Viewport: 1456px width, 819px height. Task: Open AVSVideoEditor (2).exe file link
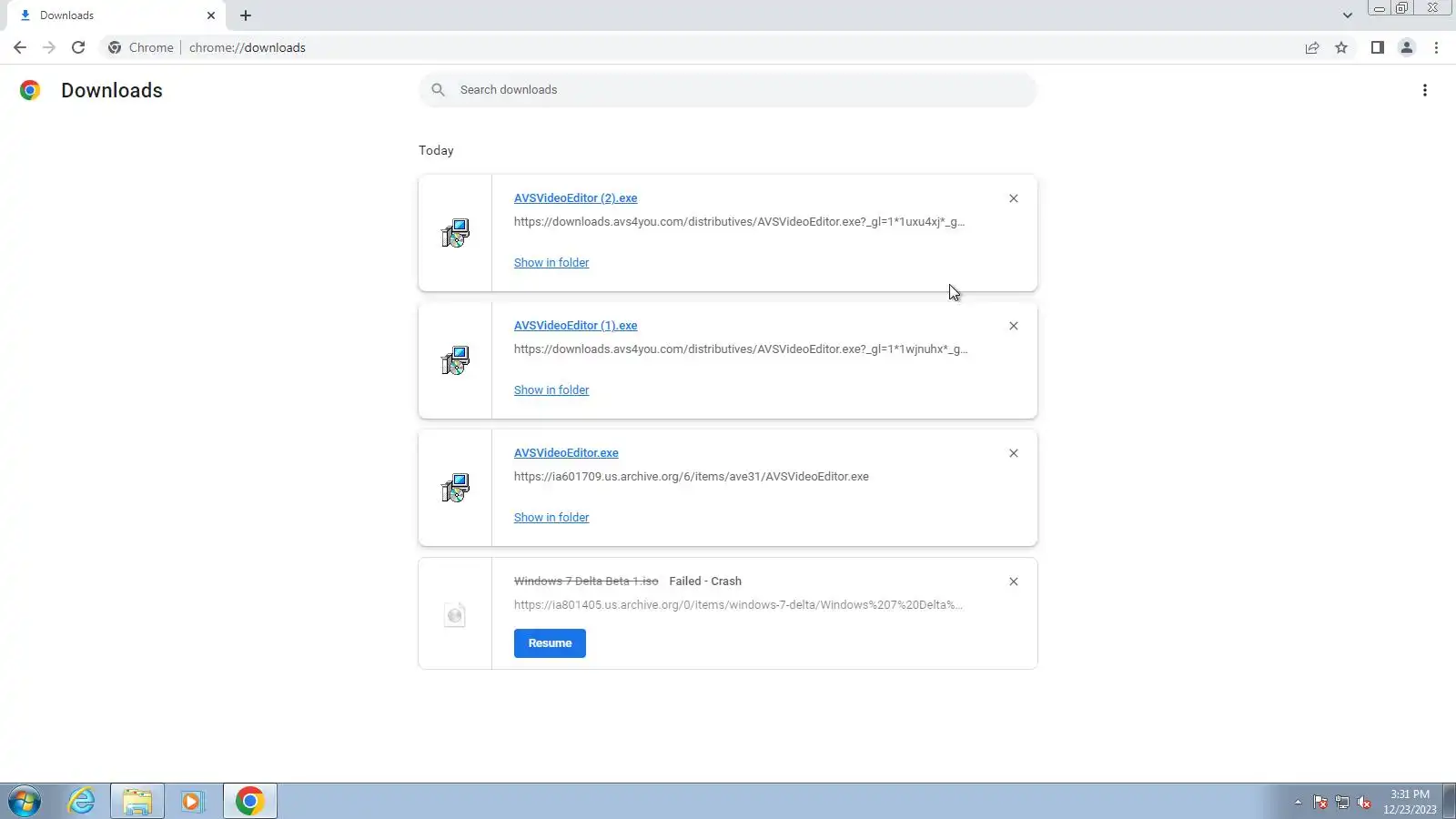tap(575, 198)
